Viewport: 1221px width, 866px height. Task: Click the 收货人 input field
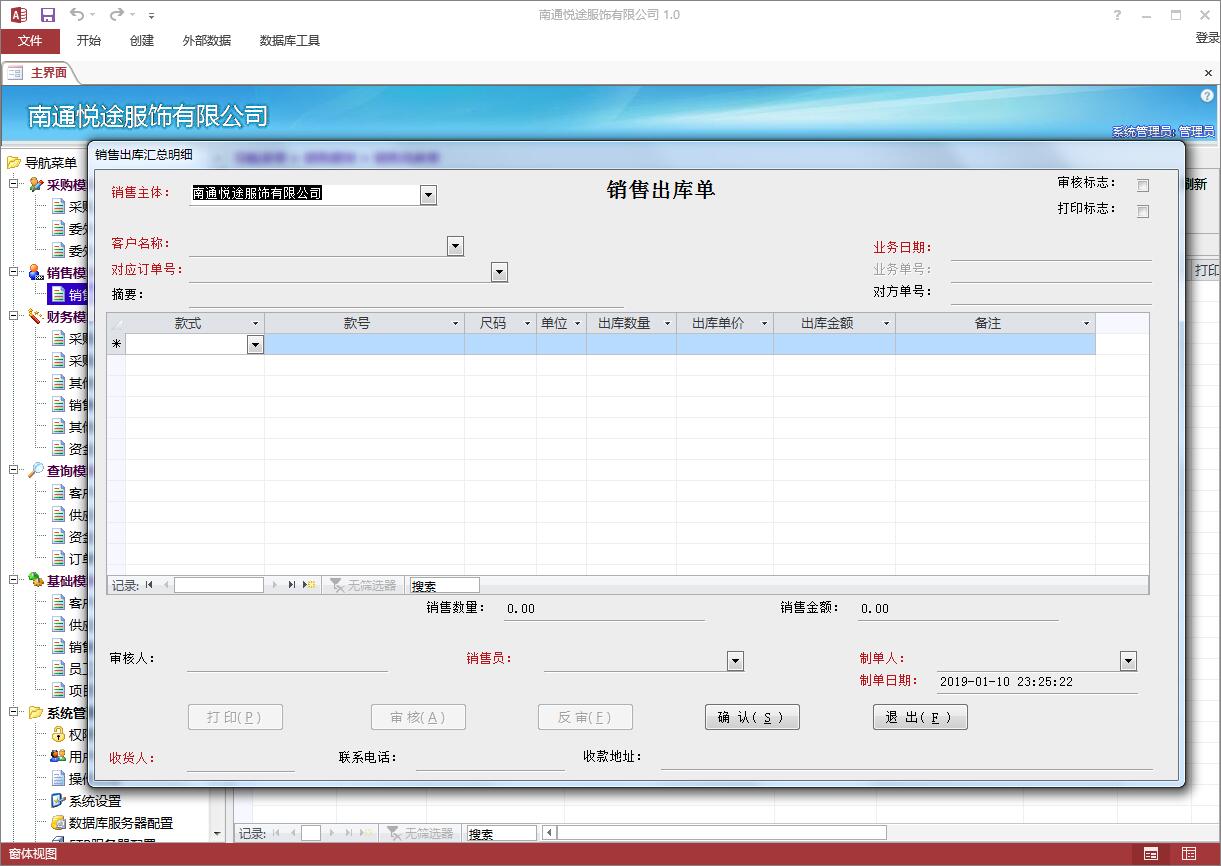pos(240,760)
